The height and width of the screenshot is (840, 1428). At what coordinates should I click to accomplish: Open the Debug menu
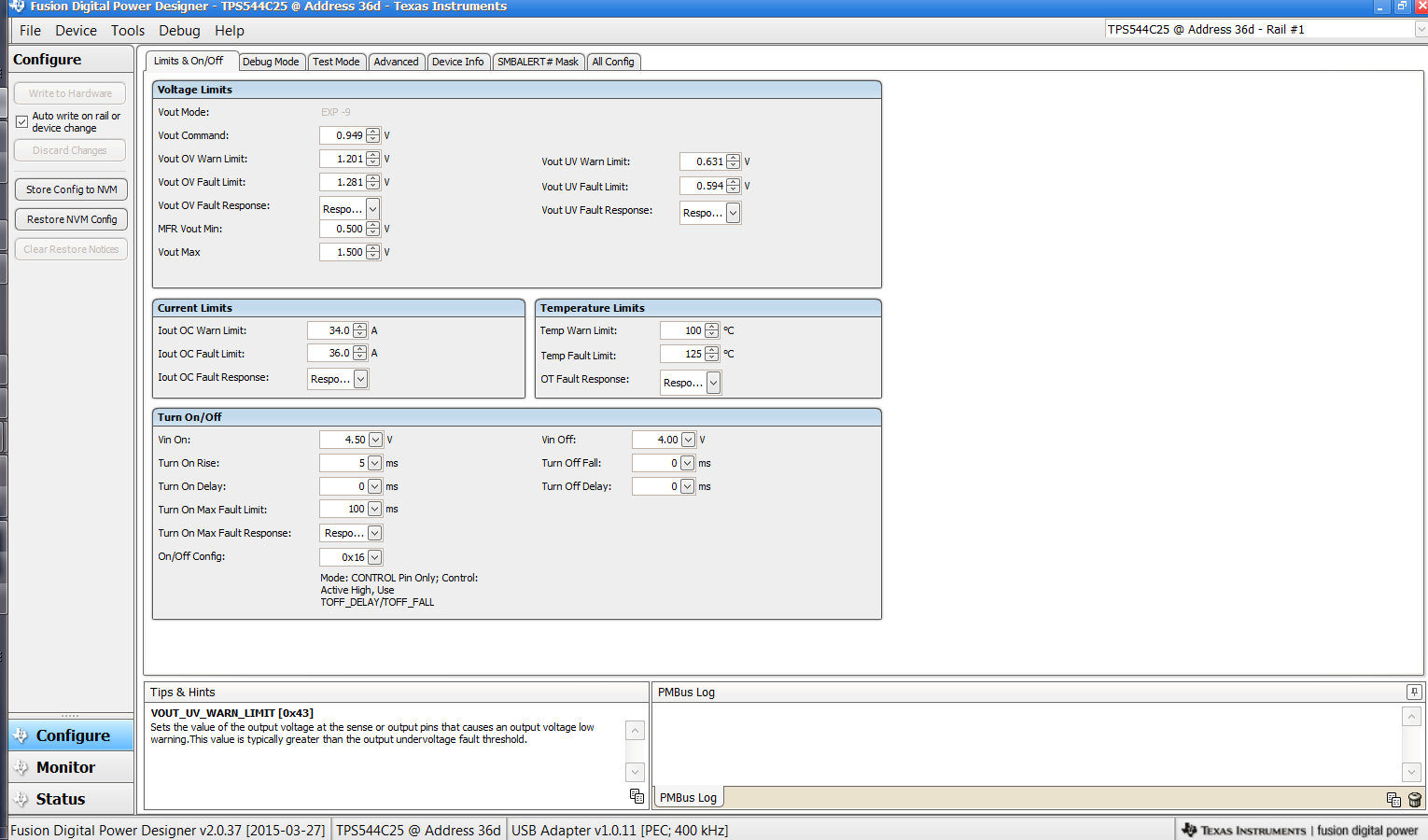179,31
